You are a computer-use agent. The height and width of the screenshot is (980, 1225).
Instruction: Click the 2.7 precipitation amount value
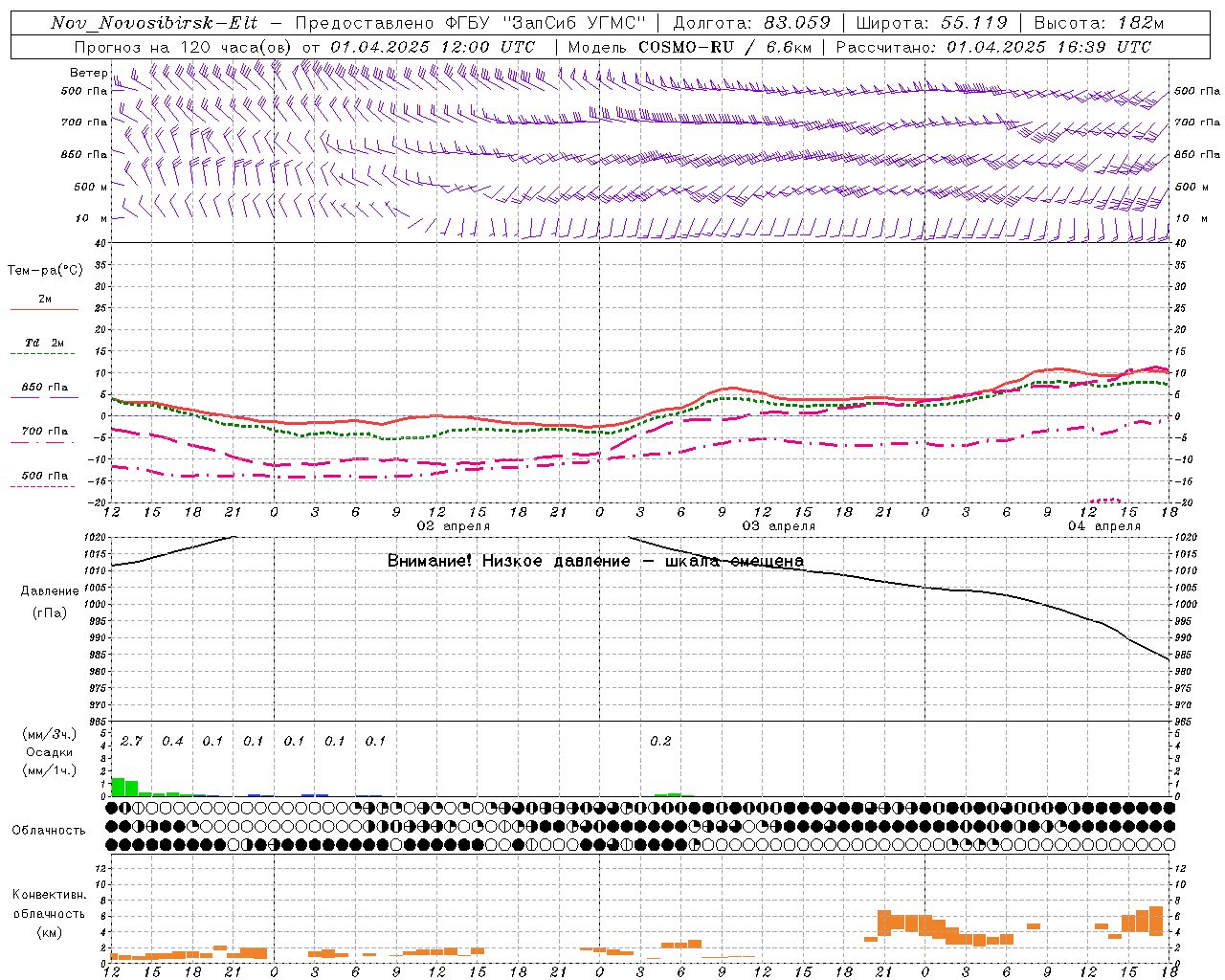(131, 741)
